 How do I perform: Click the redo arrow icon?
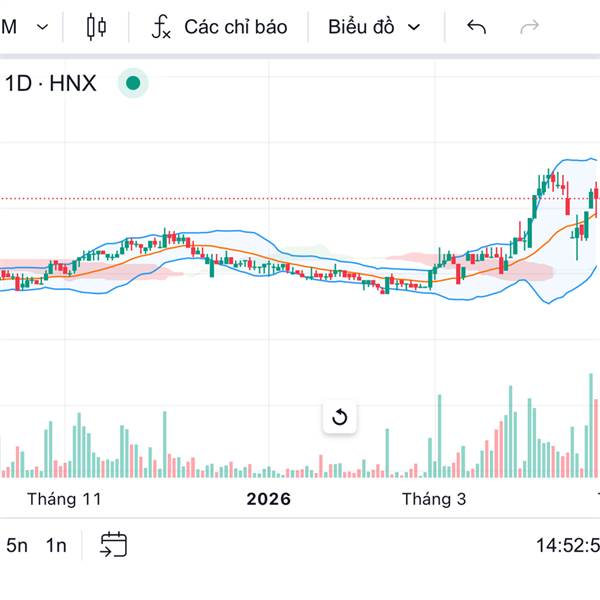[530, 27]
